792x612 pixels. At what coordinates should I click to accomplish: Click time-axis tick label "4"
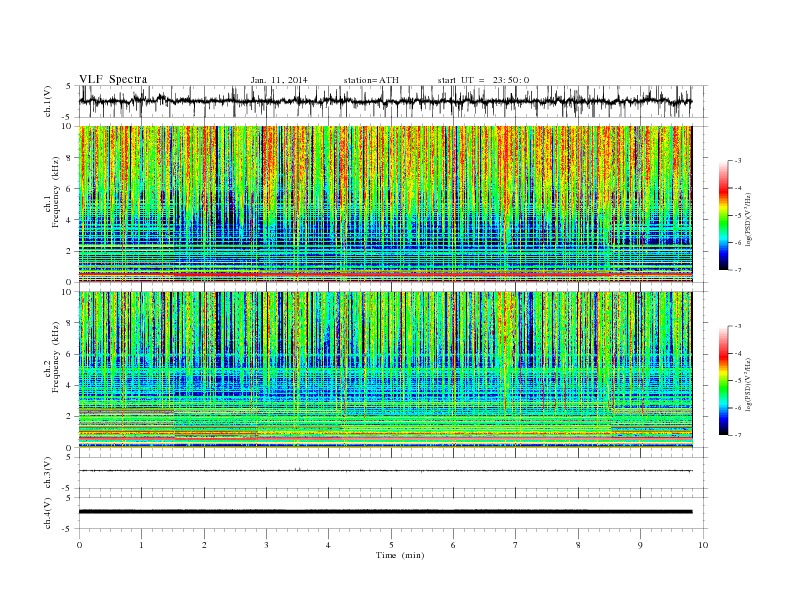click(x=328, y=545)
